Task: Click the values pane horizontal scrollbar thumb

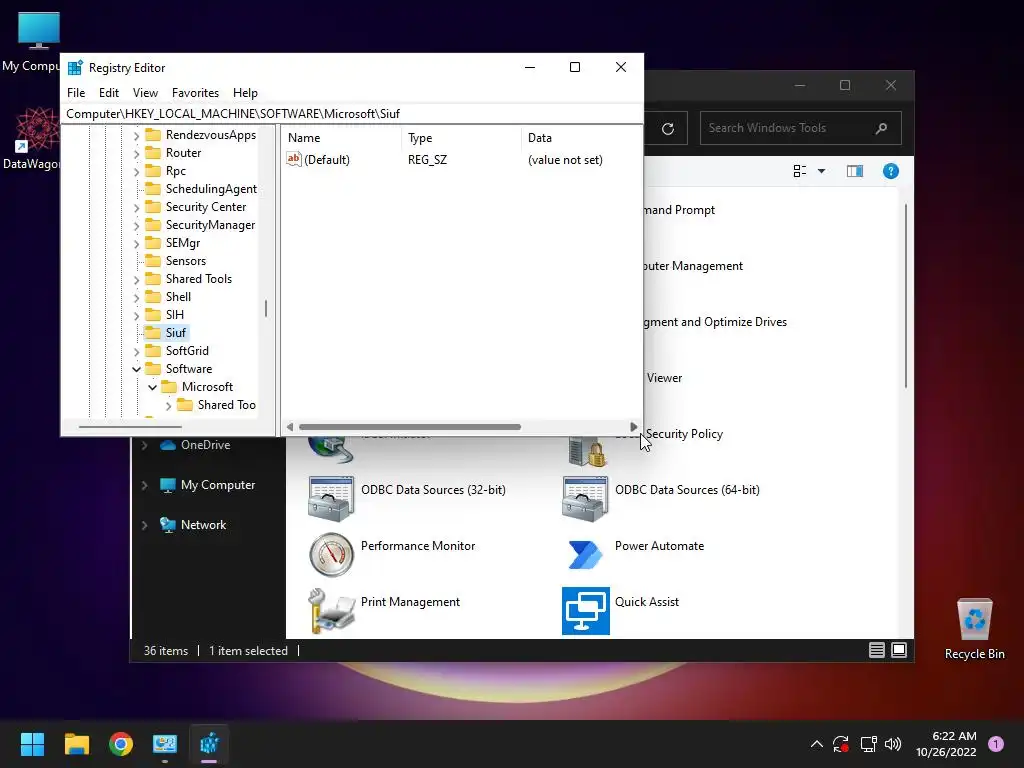Action: point(410,427)
